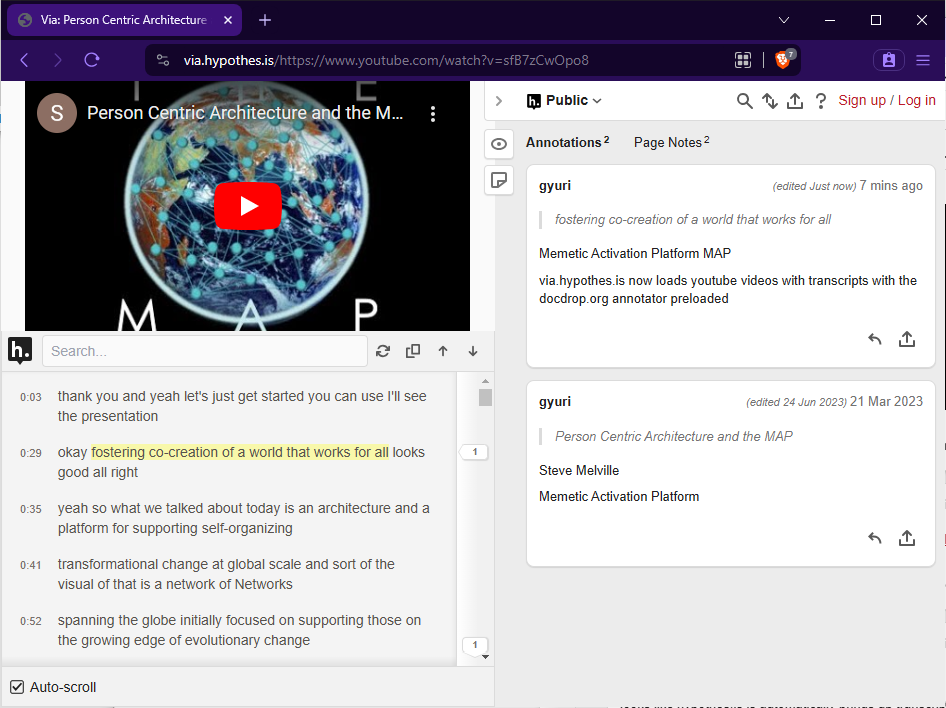Image resolution: width=946 pixels, height=708 pixels.
Task: Play the YouTube video
Action: pos(248,206)
